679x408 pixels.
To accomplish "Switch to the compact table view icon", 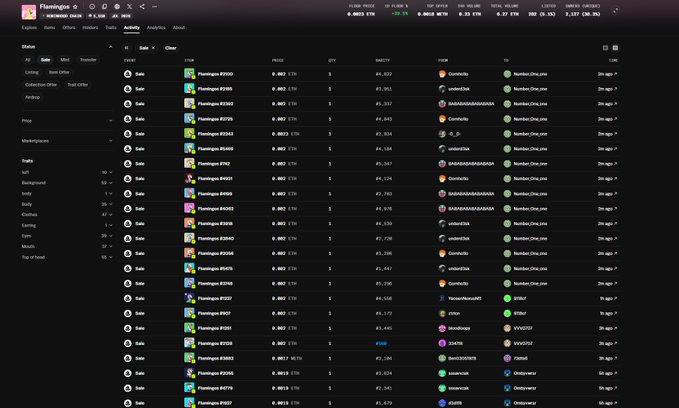I will [605, 48].
